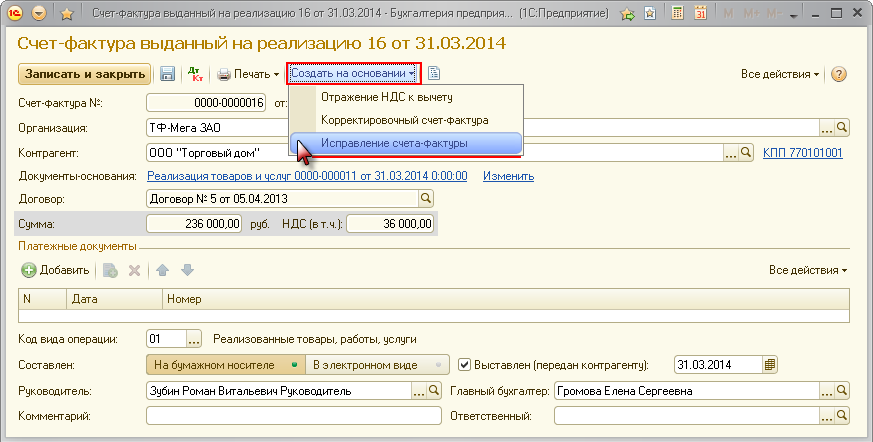This screenshot has width=873, height=442.
Task: Toggle the Создать на основании dropdown
Action: point(354,73)
